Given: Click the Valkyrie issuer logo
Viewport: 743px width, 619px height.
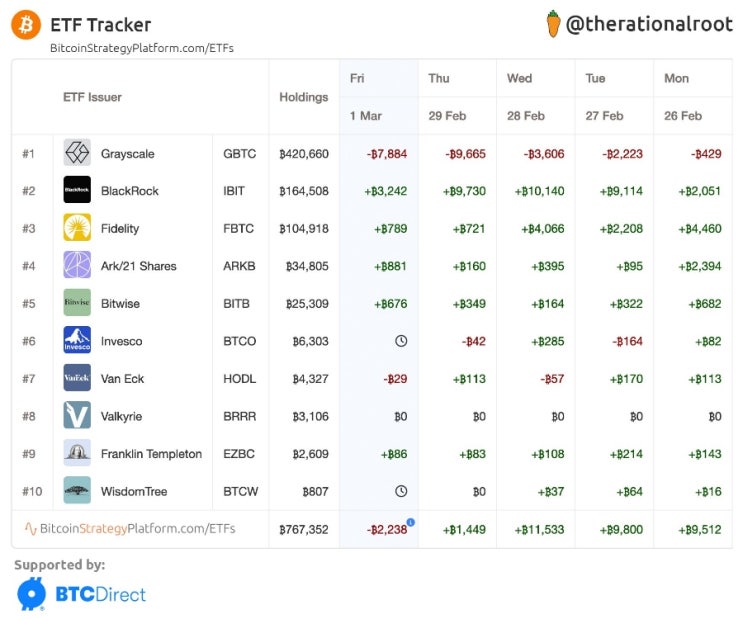Looking at the screenshot, I should pyautogui.click(x=77, y=415).
